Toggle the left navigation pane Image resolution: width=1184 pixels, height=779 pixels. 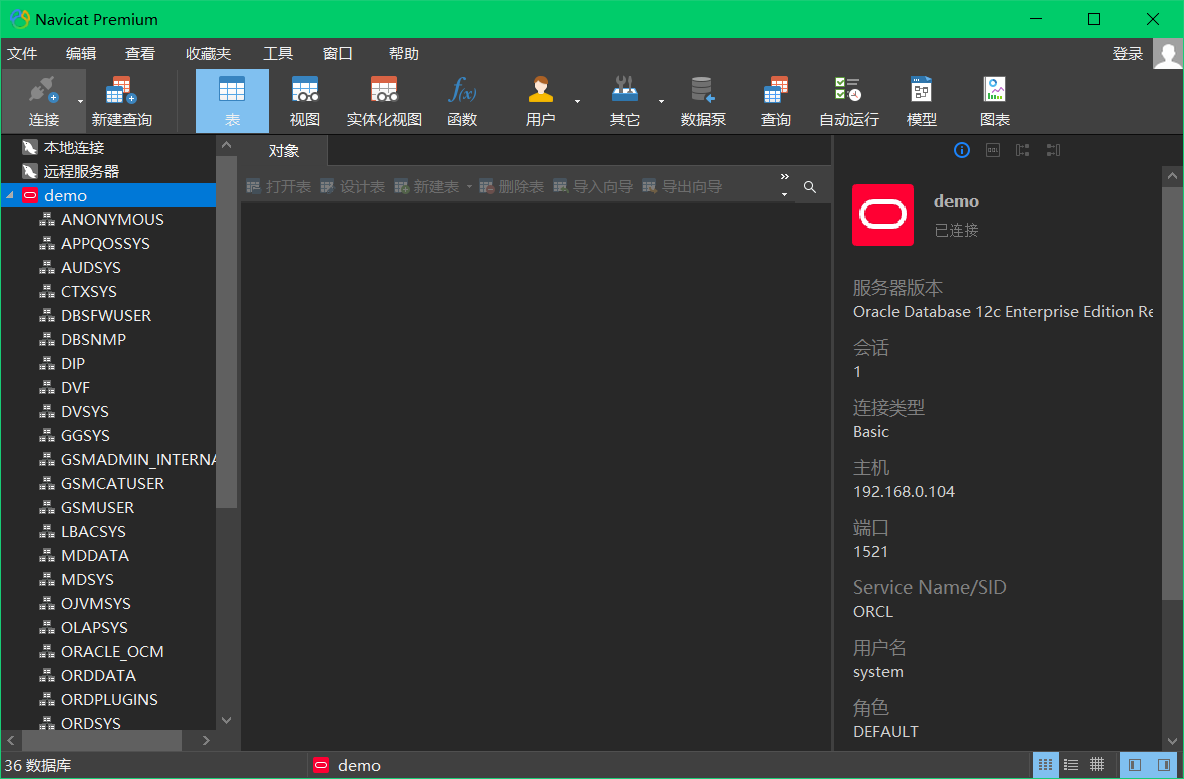coord(1134,765)
